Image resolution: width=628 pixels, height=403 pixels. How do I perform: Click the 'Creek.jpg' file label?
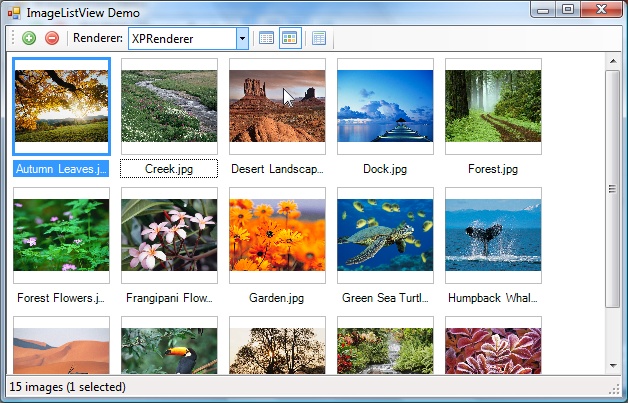(169, 169)
